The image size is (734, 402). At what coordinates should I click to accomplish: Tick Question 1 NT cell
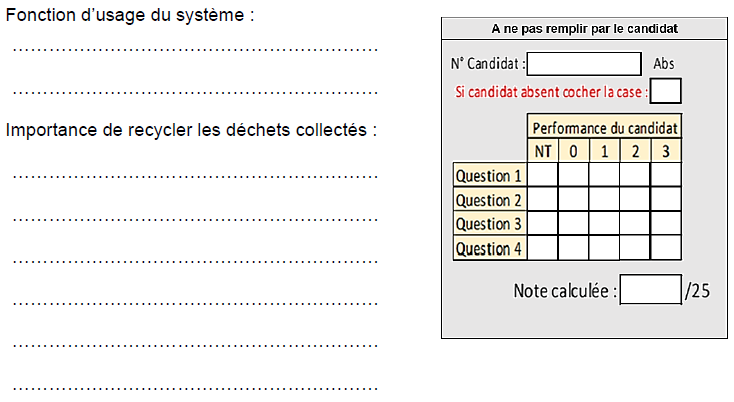pyautogui.click(x=543, y=175)
